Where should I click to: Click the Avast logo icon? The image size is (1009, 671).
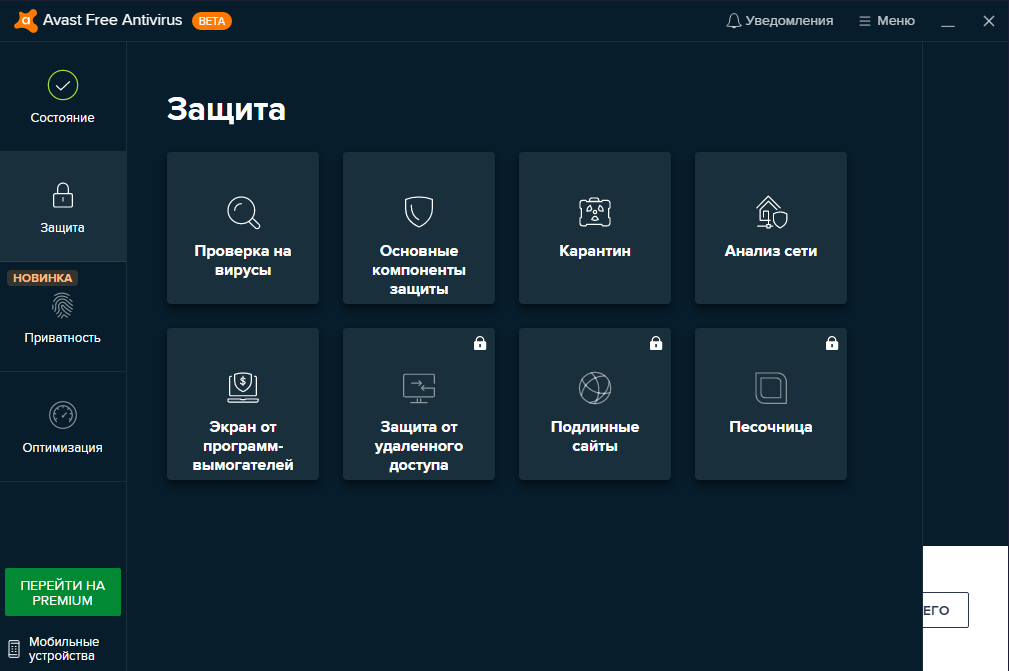[x=26, y=21]
